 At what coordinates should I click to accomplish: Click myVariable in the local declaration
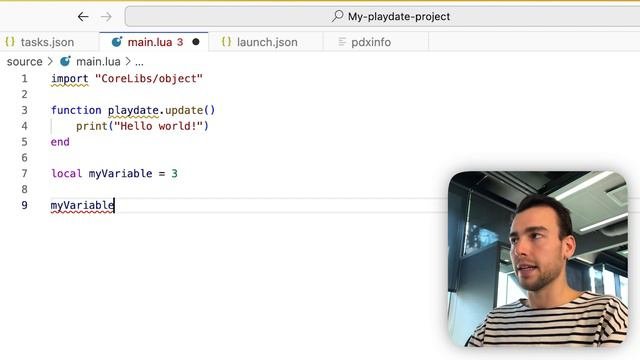click(120, 174)
